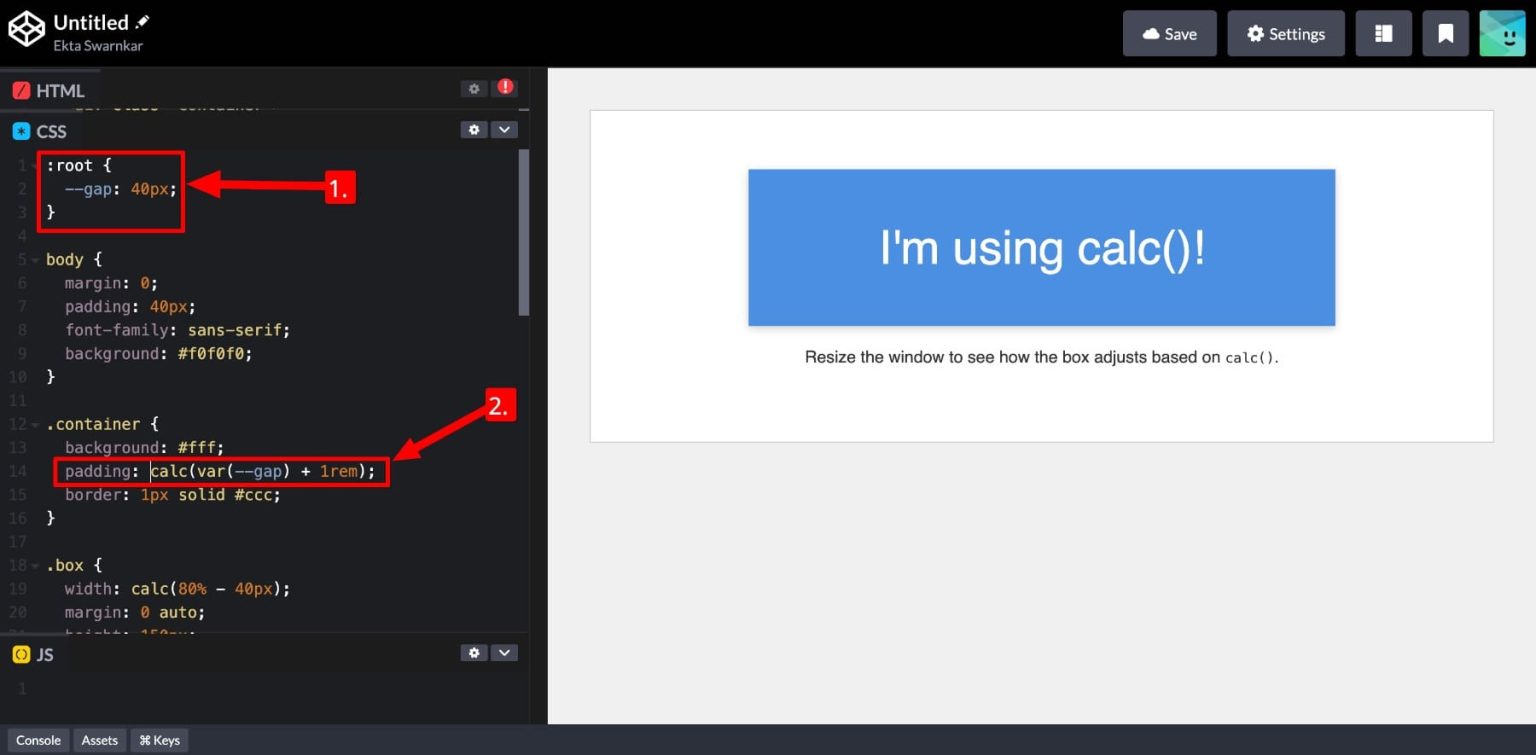Add this pen to a collection
This screenshot has height=755, width=1536.
(1445, 33)
